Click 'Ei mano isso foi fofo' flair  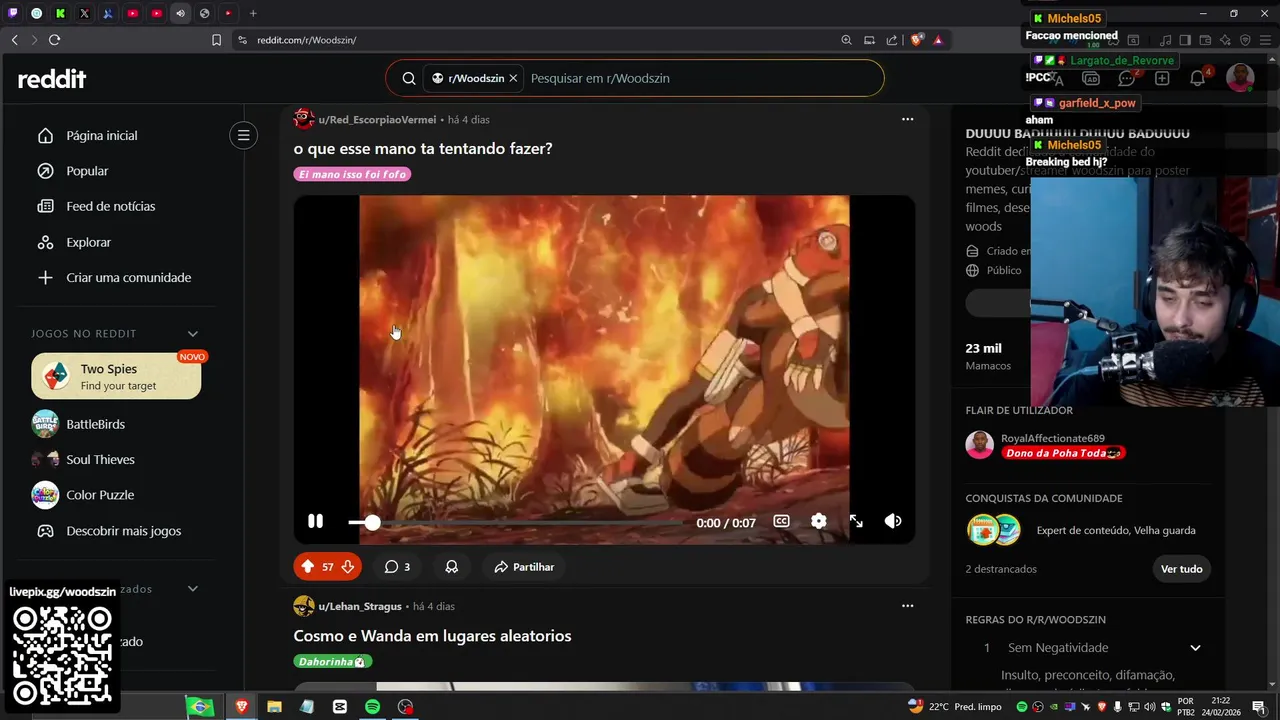[x=352, y=174]
